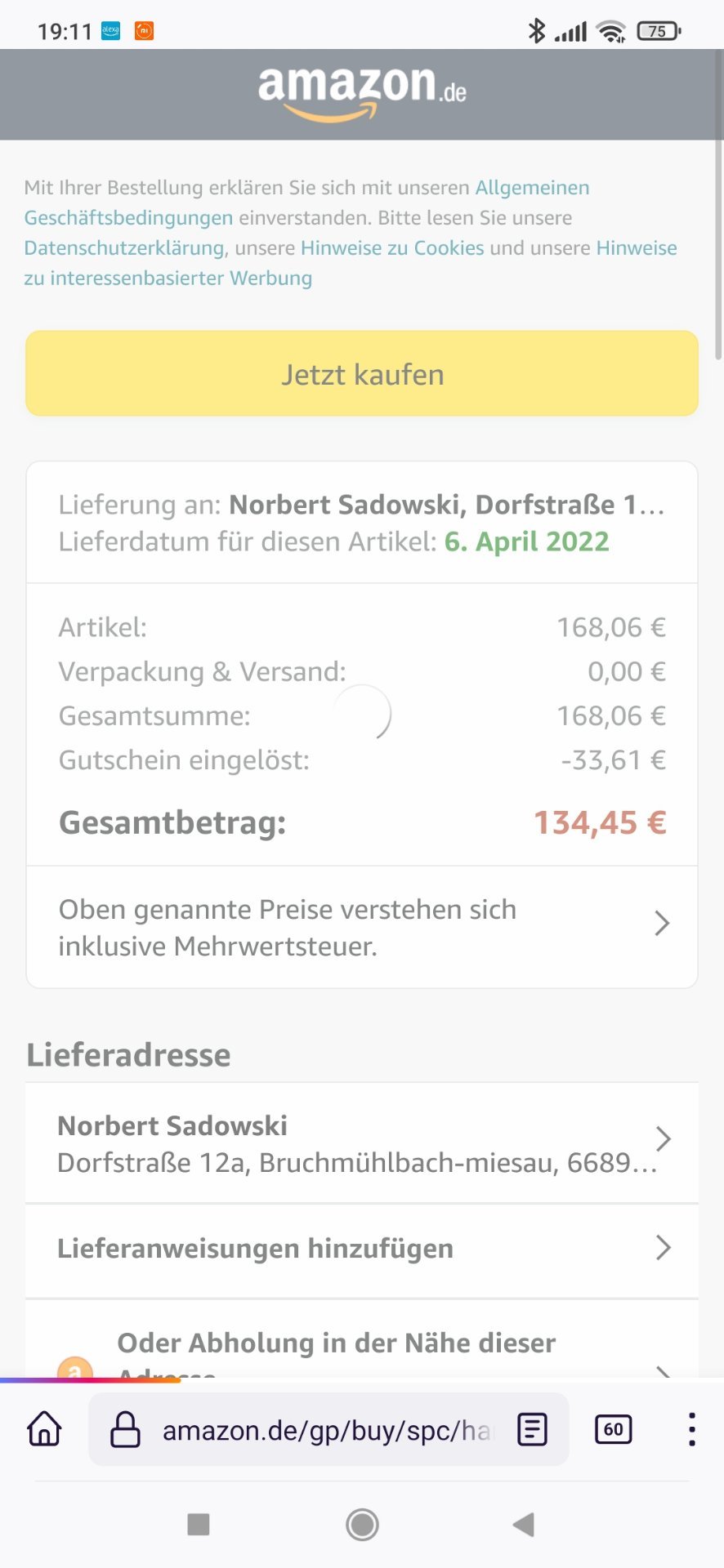Follow the Hinweise zu Cookies link
The height and width of the screenshot is (1568, 724).
(x=392, y=248)
